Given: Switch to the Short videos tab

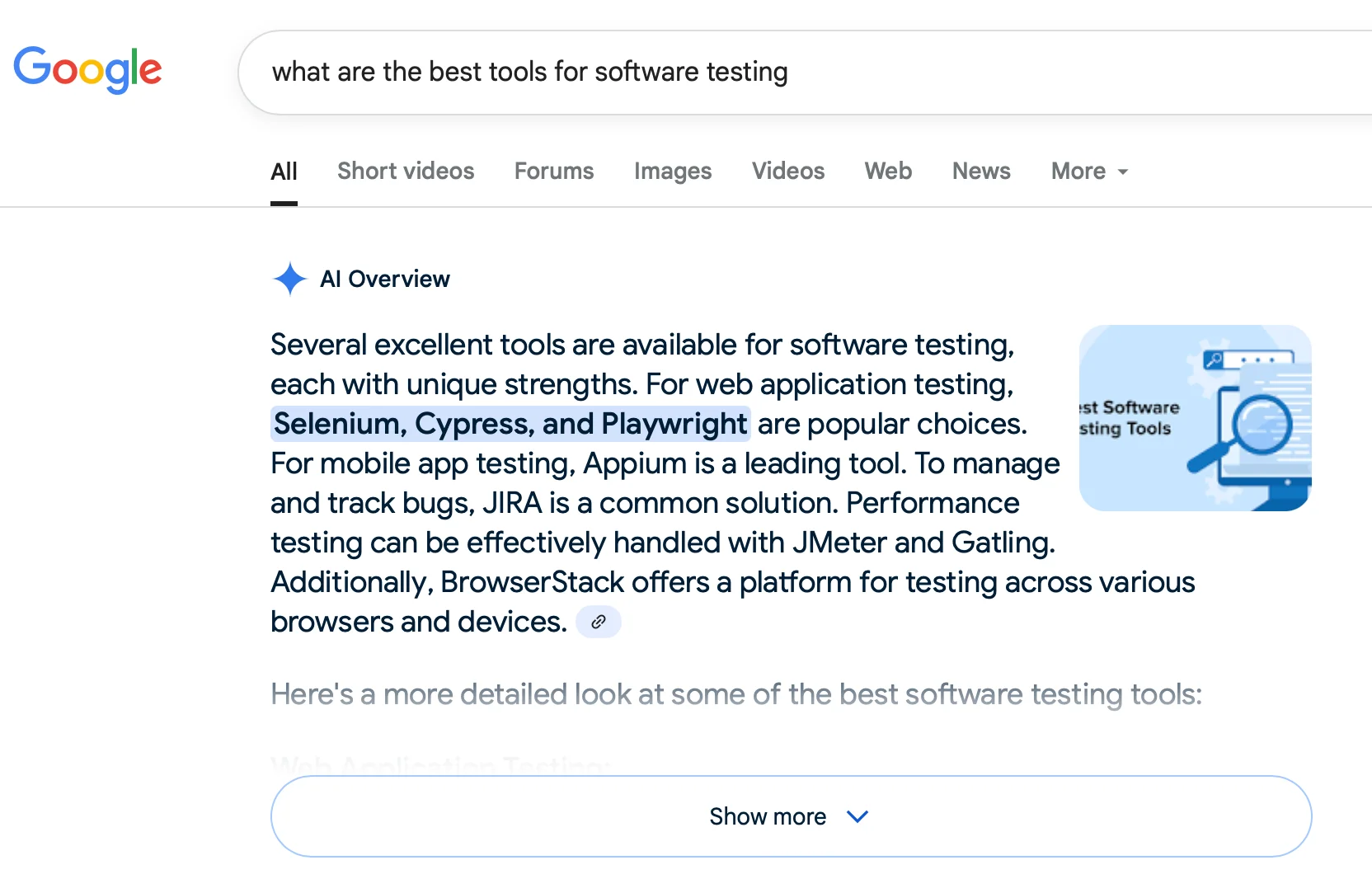Looking at the screenshot, I should 406,171.
